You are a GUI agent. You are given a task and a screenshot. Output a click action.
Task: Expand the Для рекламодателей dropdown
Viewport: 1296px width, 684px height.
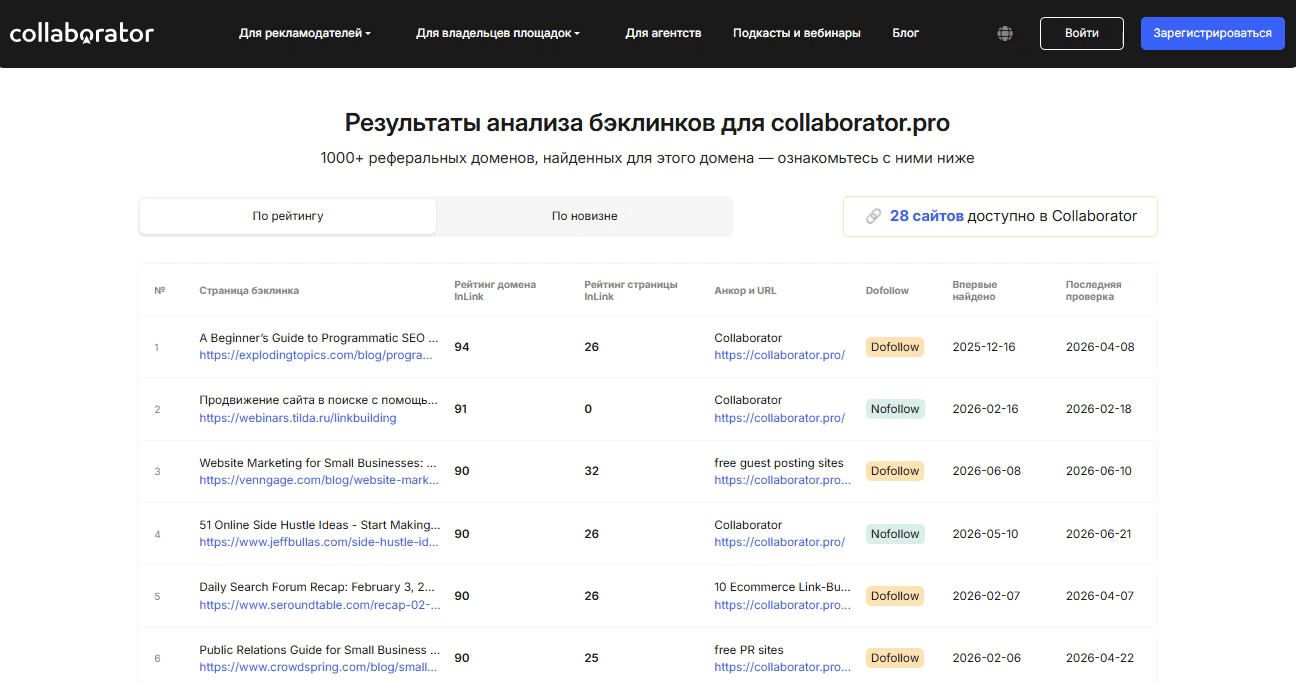305,33
